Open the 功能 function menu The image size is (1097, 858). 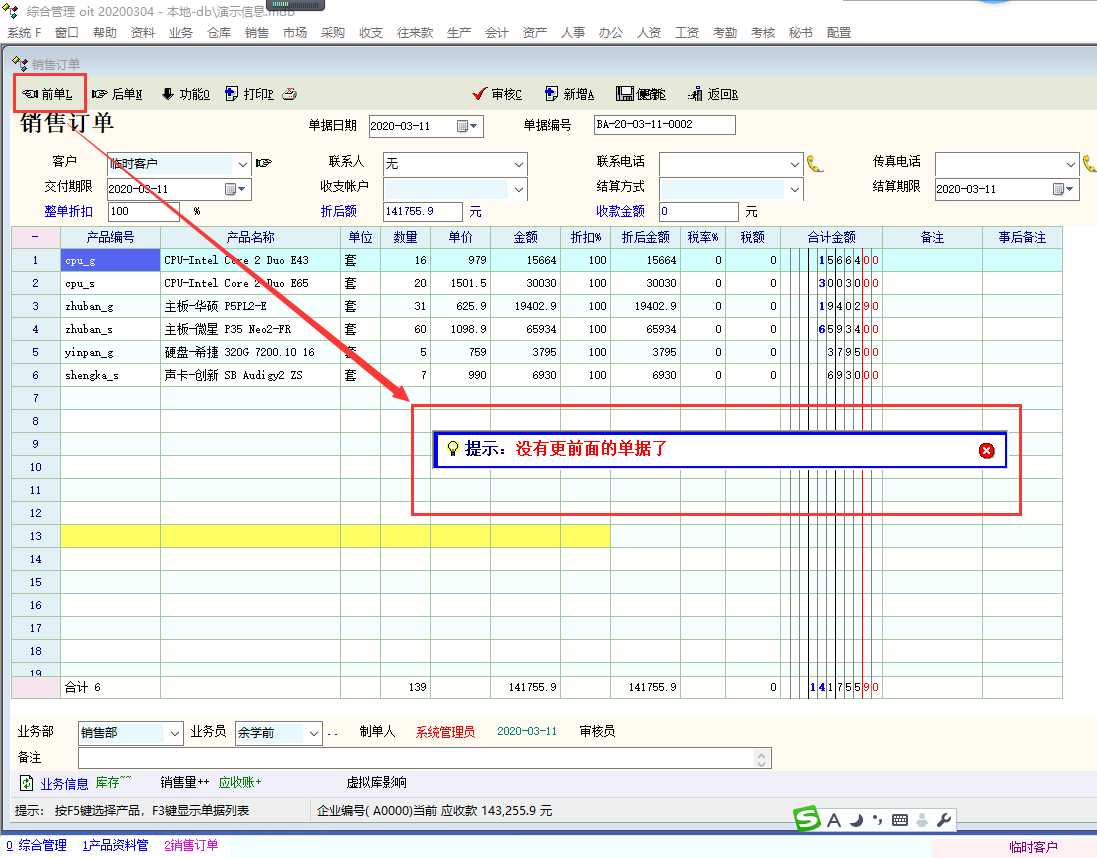[x=186, y=94]
